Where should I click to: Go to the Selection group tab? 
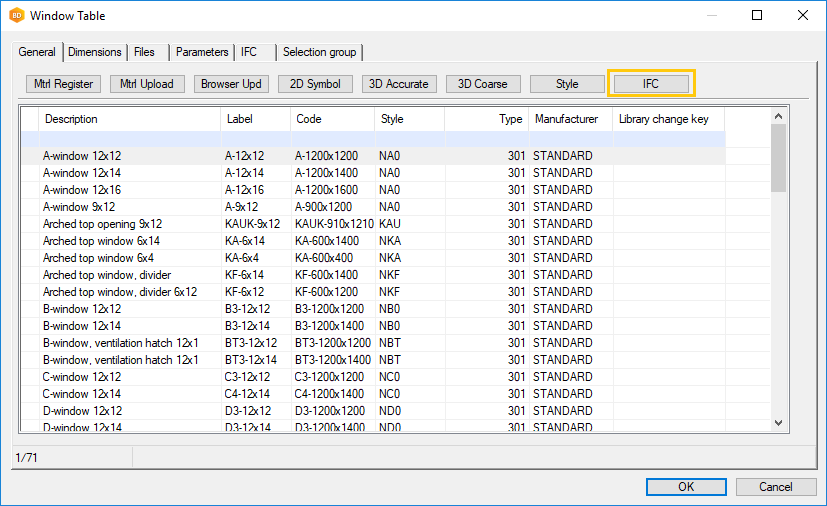tap(319, 52)
